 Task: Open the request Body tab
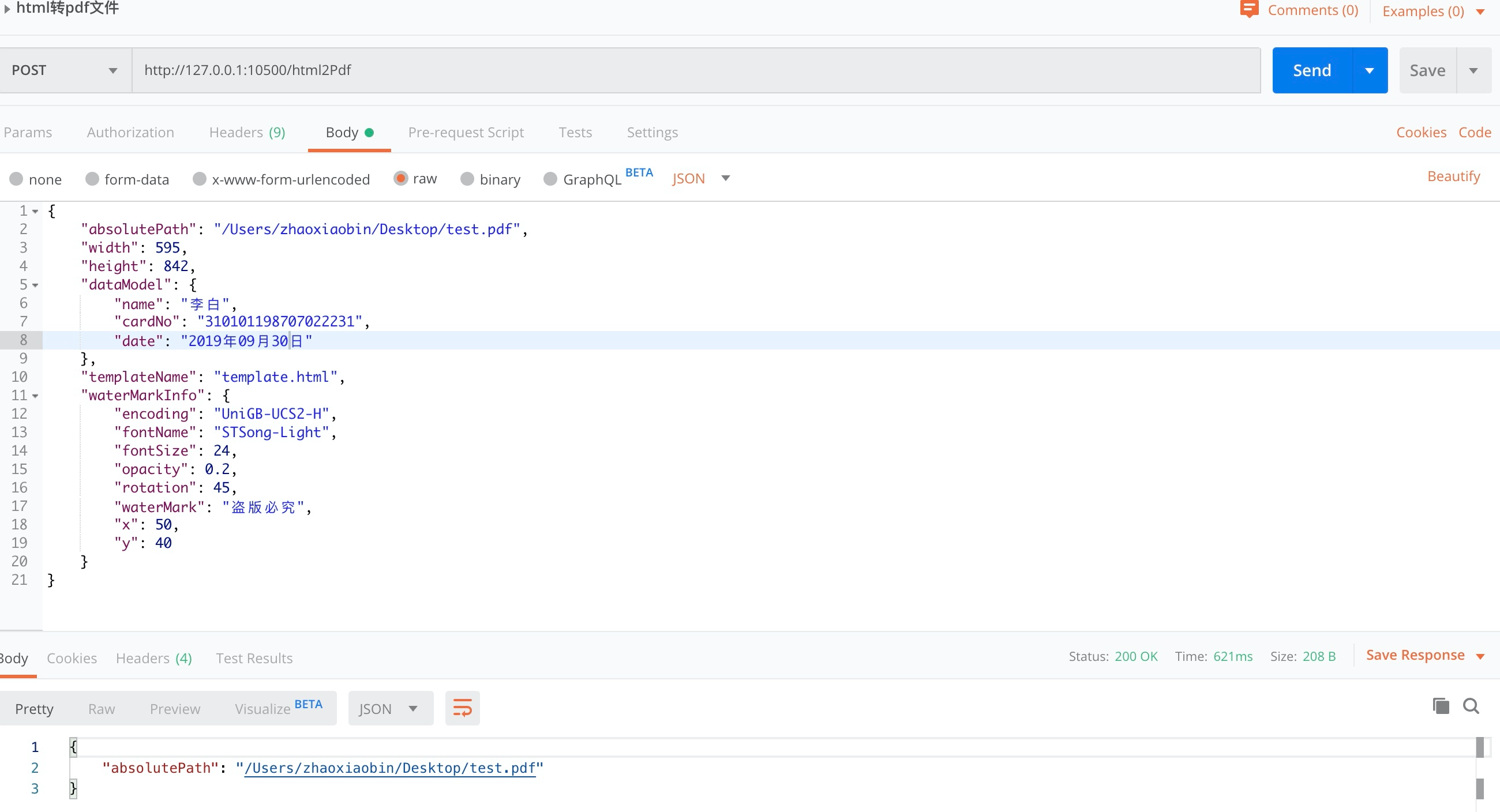(350, 132)
